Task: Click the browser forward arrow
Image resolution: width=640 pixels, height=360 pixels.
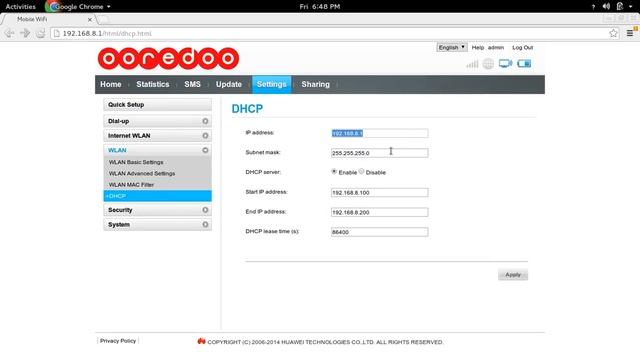Action: (x=25, y=33)
